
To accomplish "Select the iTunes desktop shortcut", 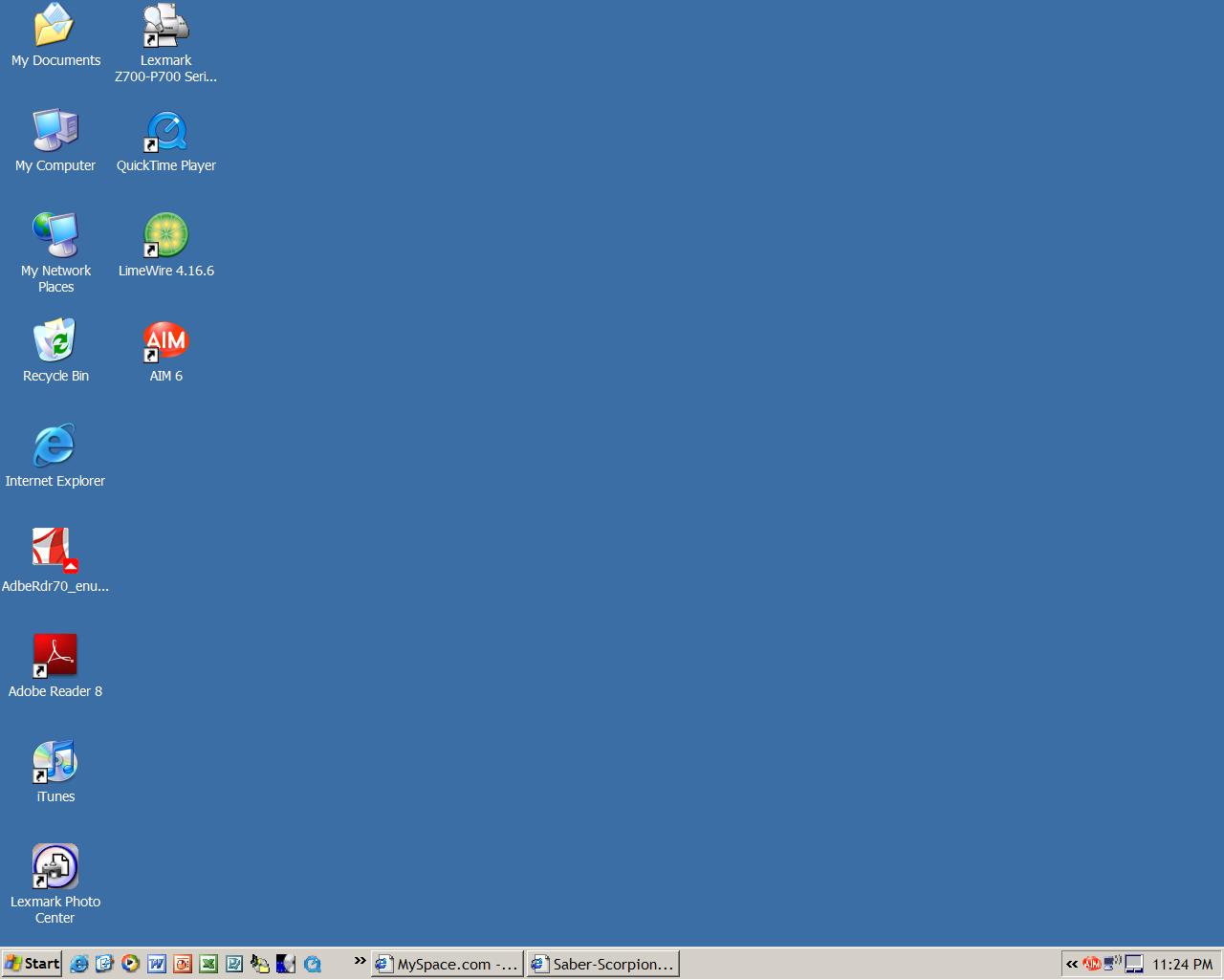I will [x=55, y=773].
